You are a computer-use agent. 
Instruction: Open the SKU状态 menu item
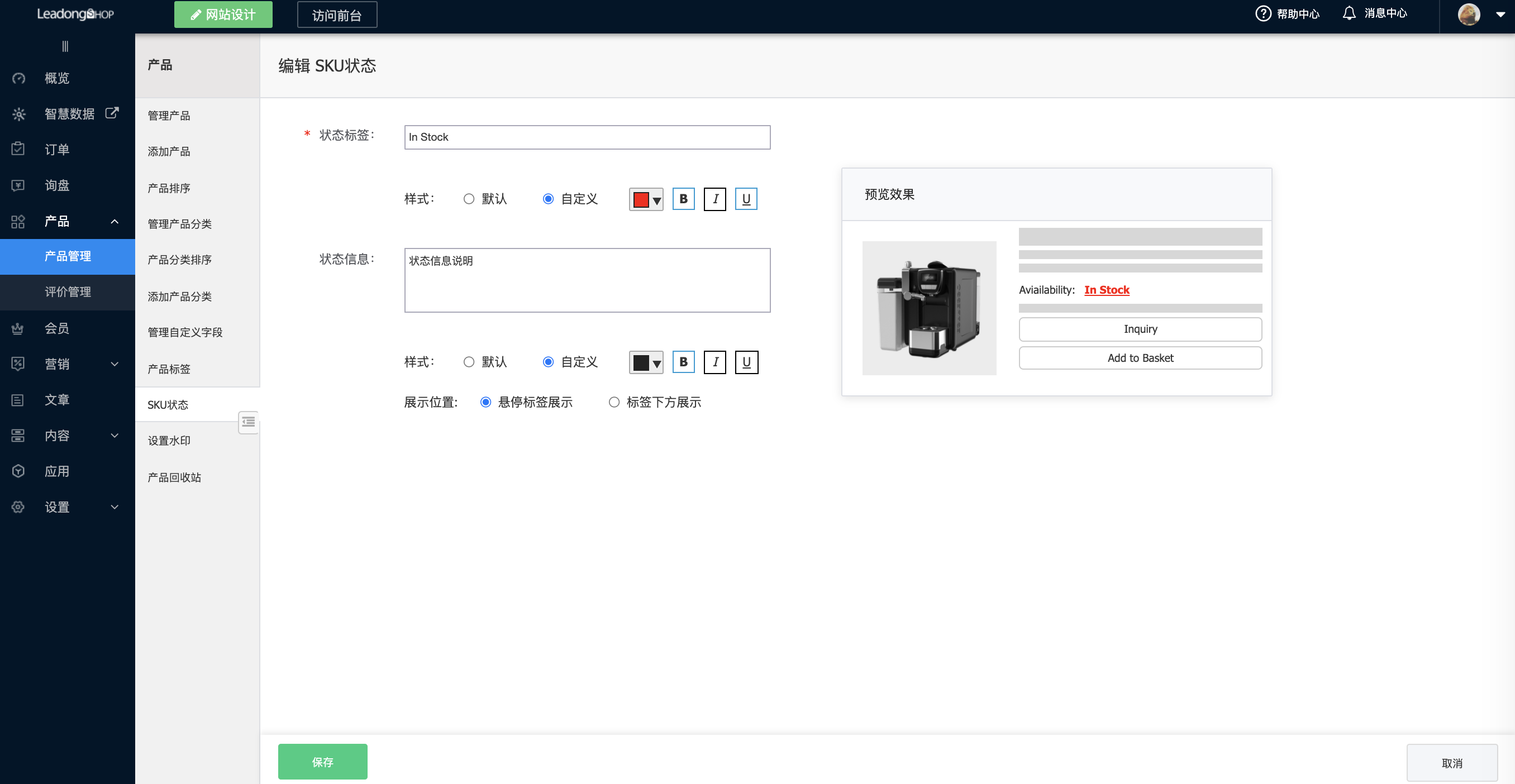pyautogui.click(x=168, y=404)
